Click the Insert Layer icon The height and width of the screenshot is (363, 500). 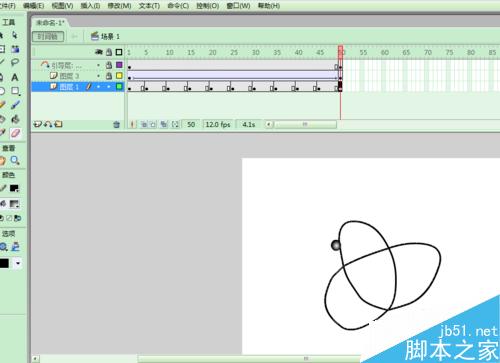37,124
